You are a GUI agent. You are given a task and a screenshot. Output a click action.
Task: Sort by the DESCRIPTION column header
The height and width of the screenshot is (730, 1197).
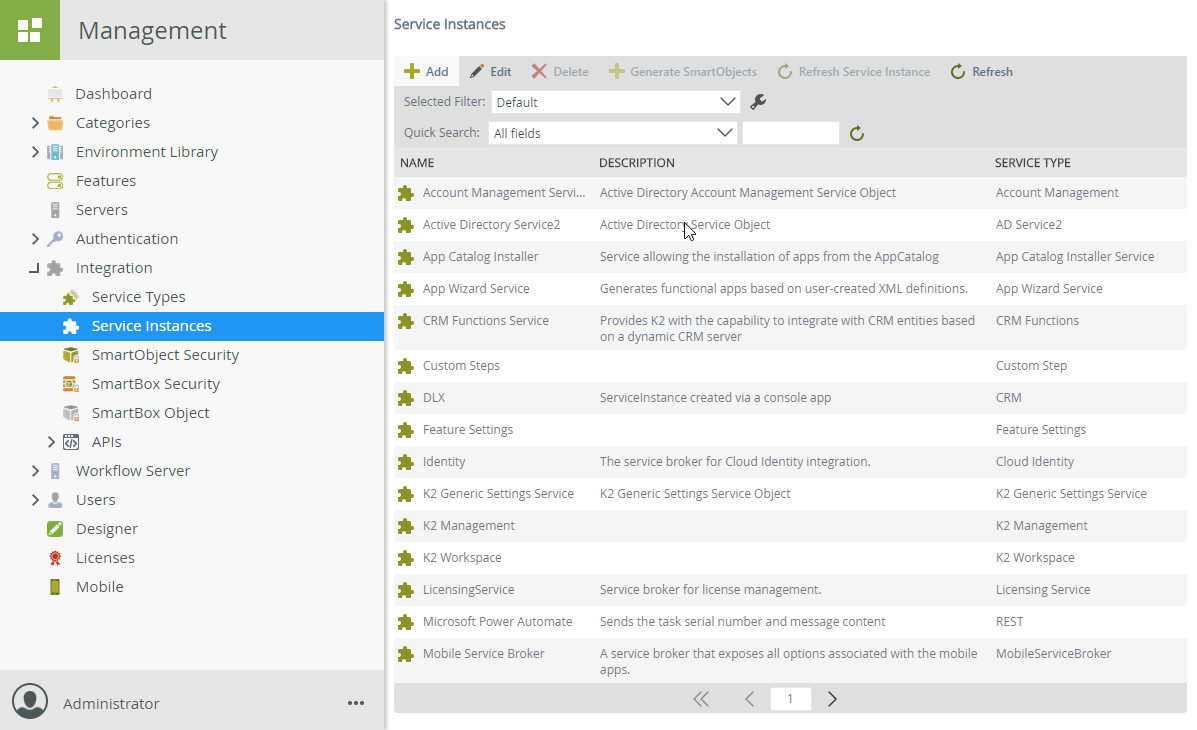coord(637,163)
